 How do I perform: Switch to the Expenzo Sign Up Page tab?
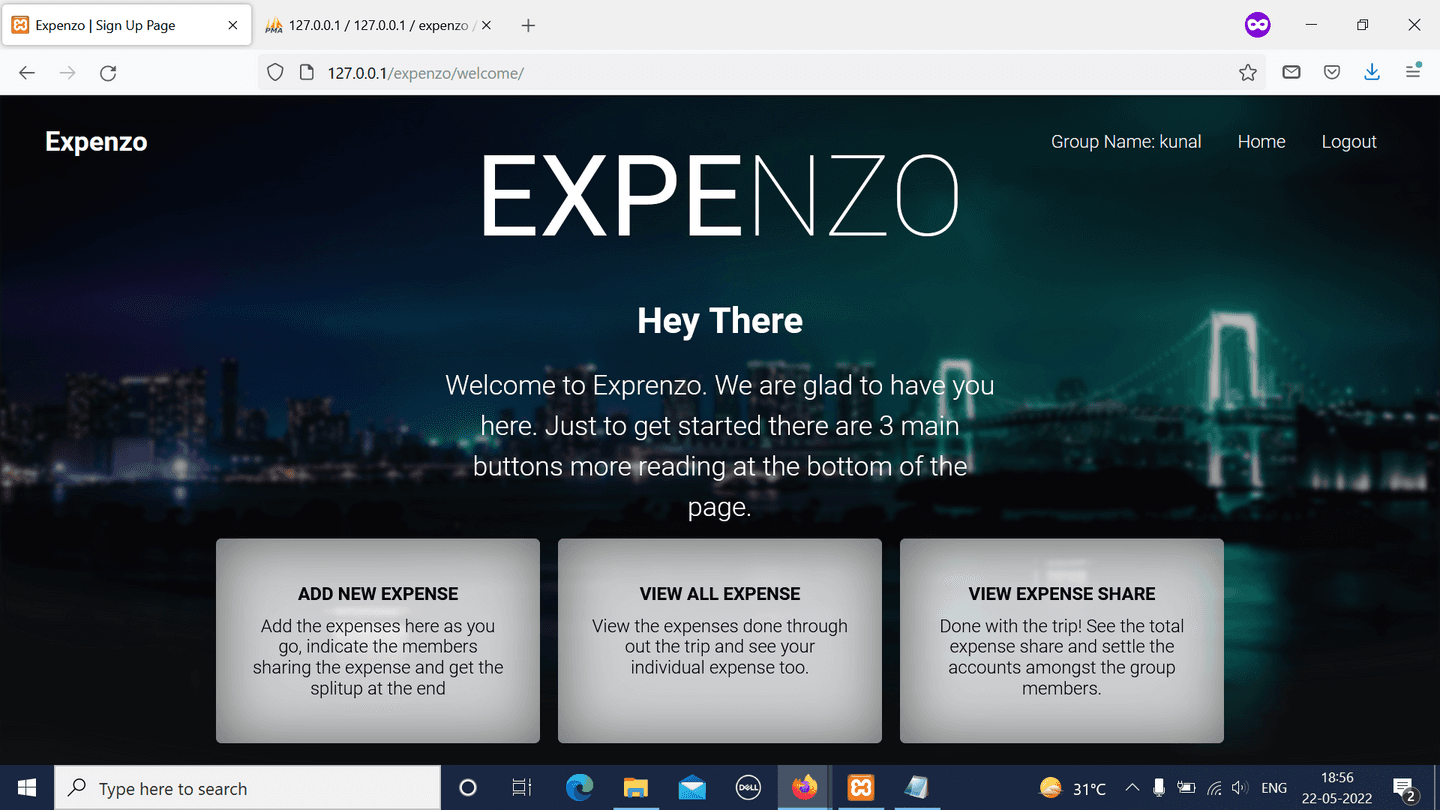tap(126, 26)
